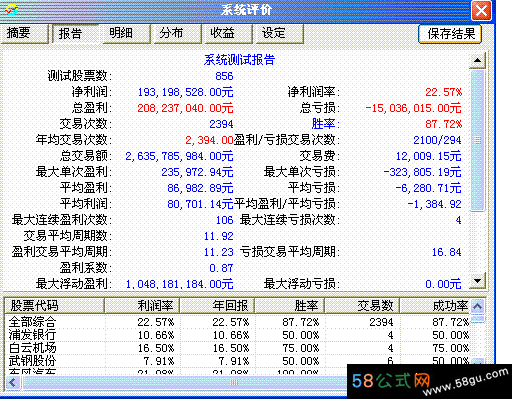Click the 总交易额 value 2,635,785,984.00元
512x399 pixels.
tap(179, 156)
